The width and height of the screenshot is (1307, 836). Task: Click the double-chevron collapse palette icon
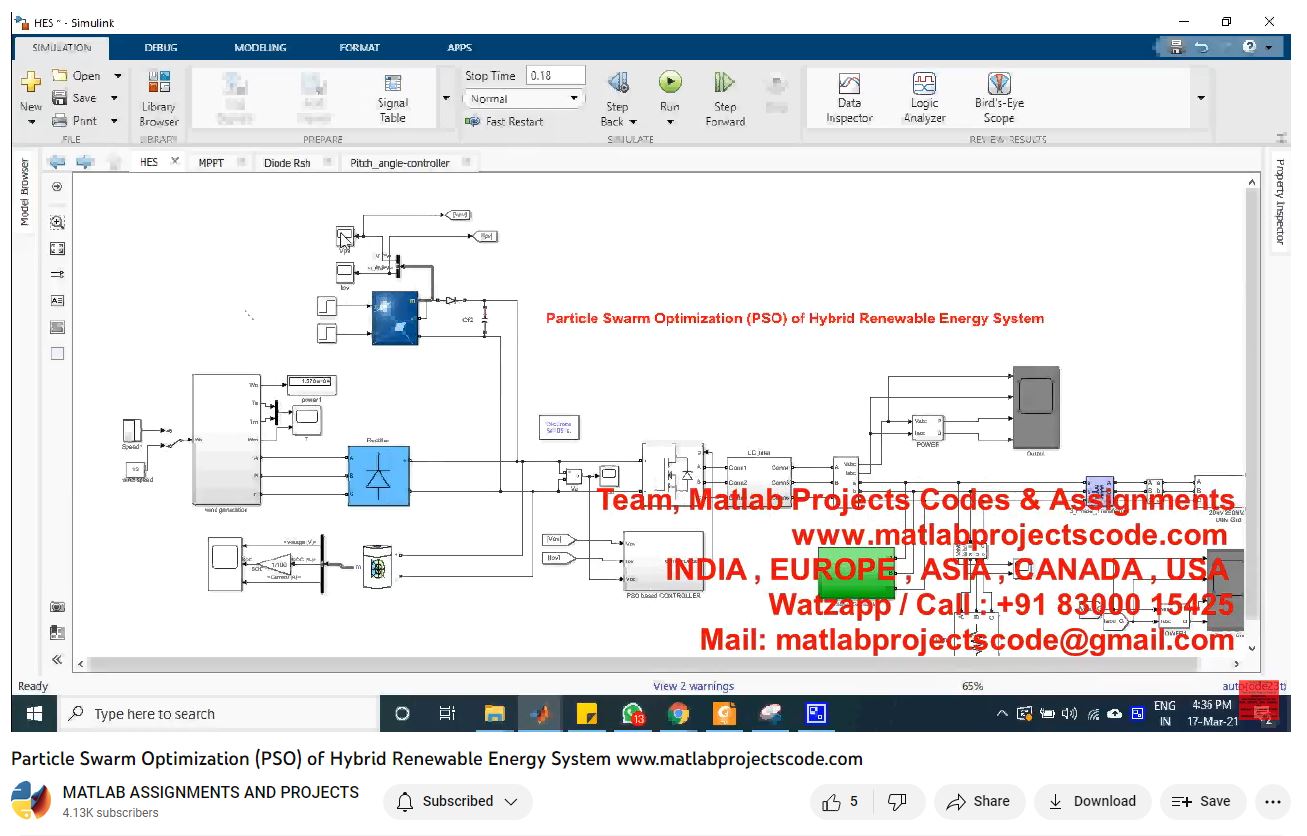coord(57,659)
